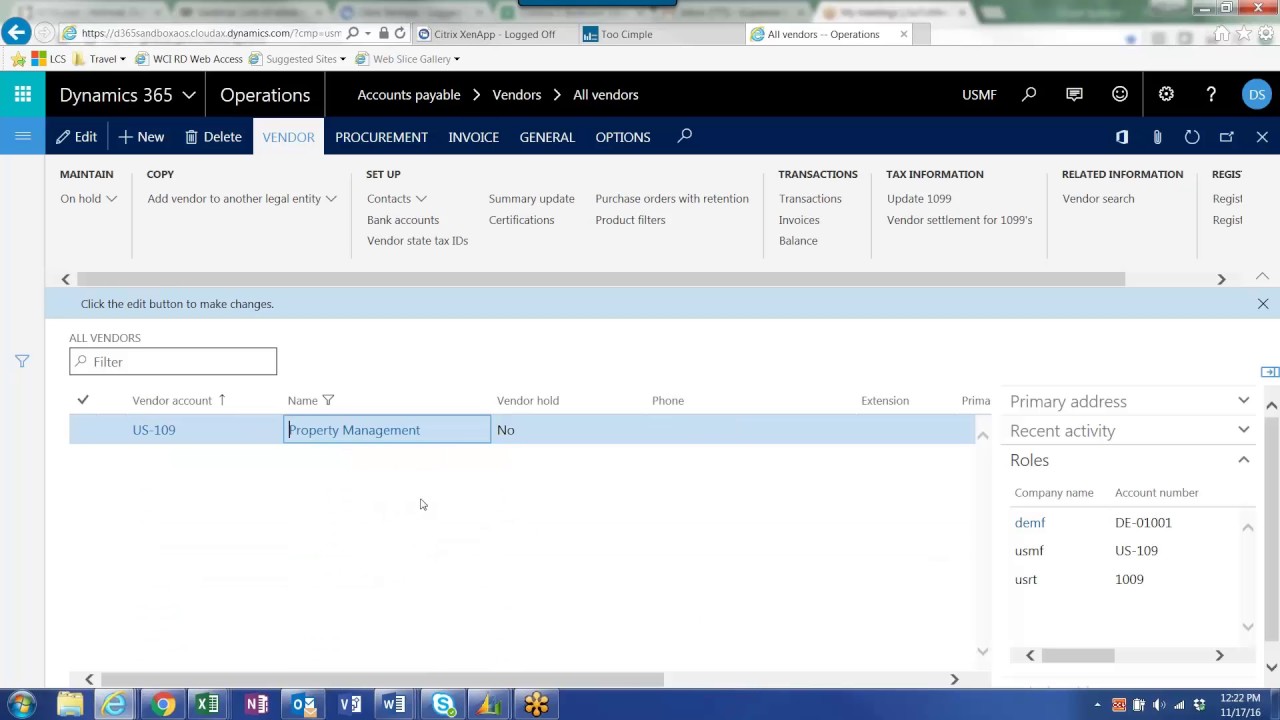
Task: Refresh the page using the refresh icon
Action: coord(1192,137)
